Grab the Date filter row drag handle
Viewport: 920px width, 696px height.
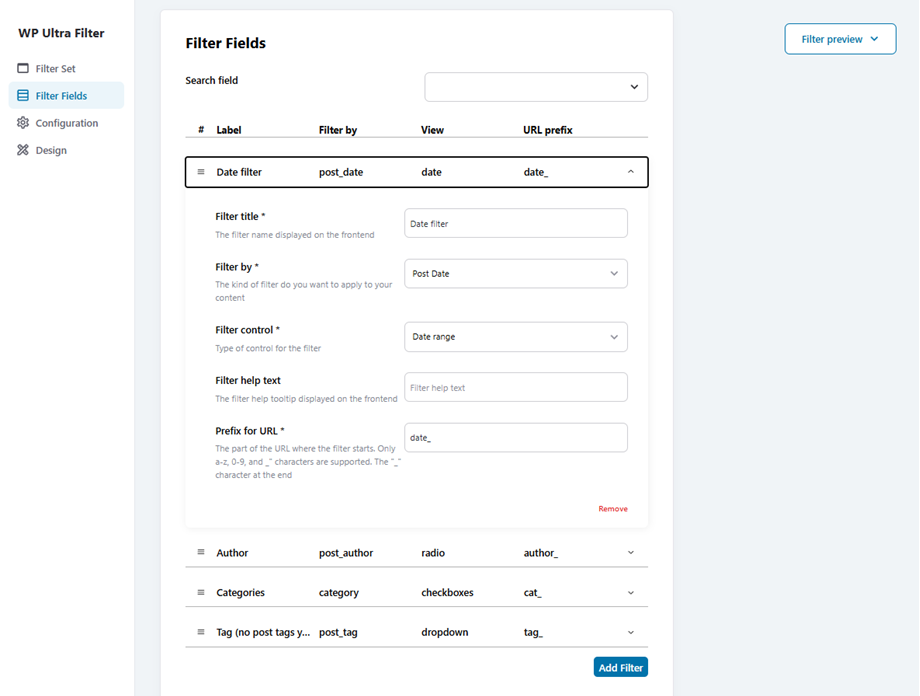(201, 172)
